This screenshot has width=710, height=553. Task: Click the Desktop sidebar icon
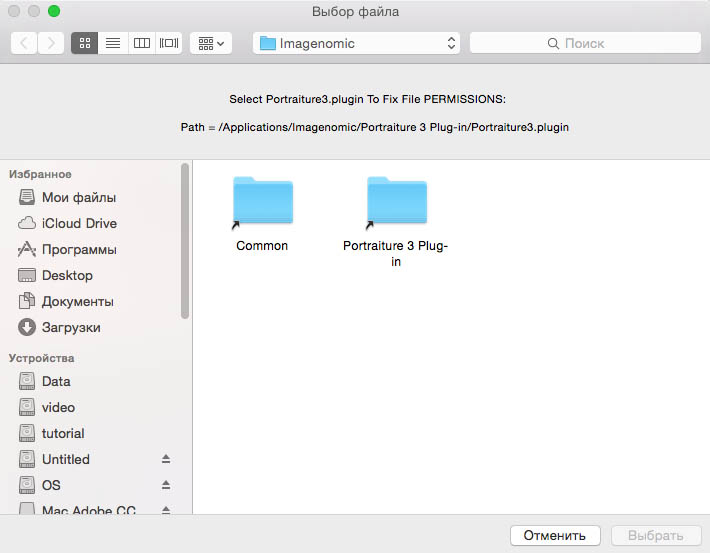click(x=27, y=275)
